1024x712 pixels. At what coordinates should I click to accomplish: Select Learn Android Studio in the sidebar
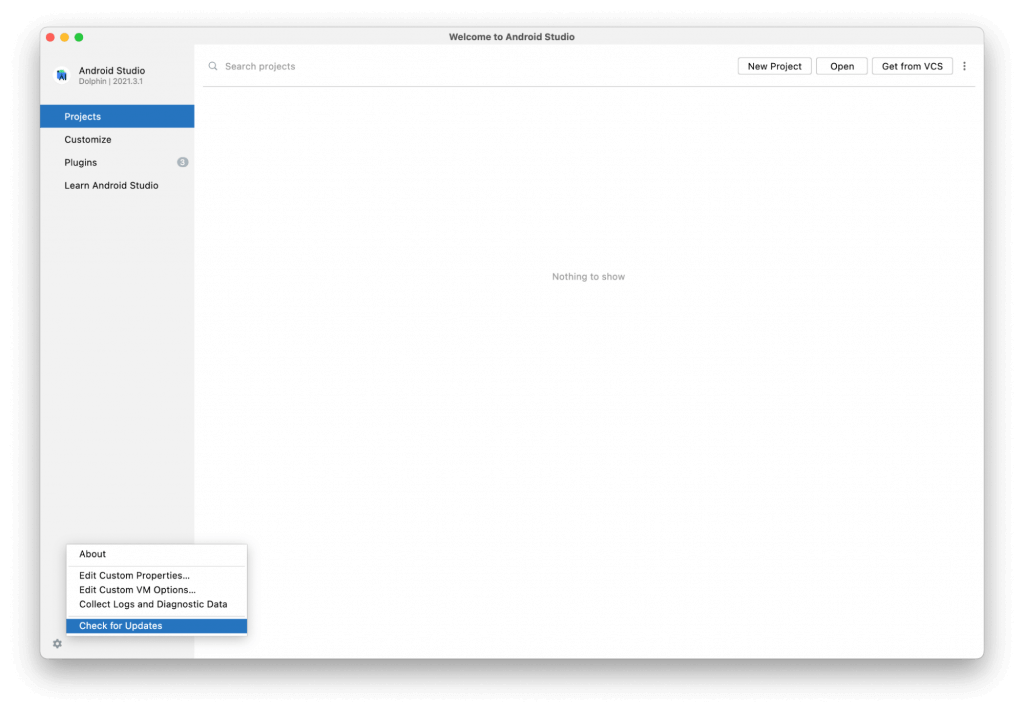110,185
